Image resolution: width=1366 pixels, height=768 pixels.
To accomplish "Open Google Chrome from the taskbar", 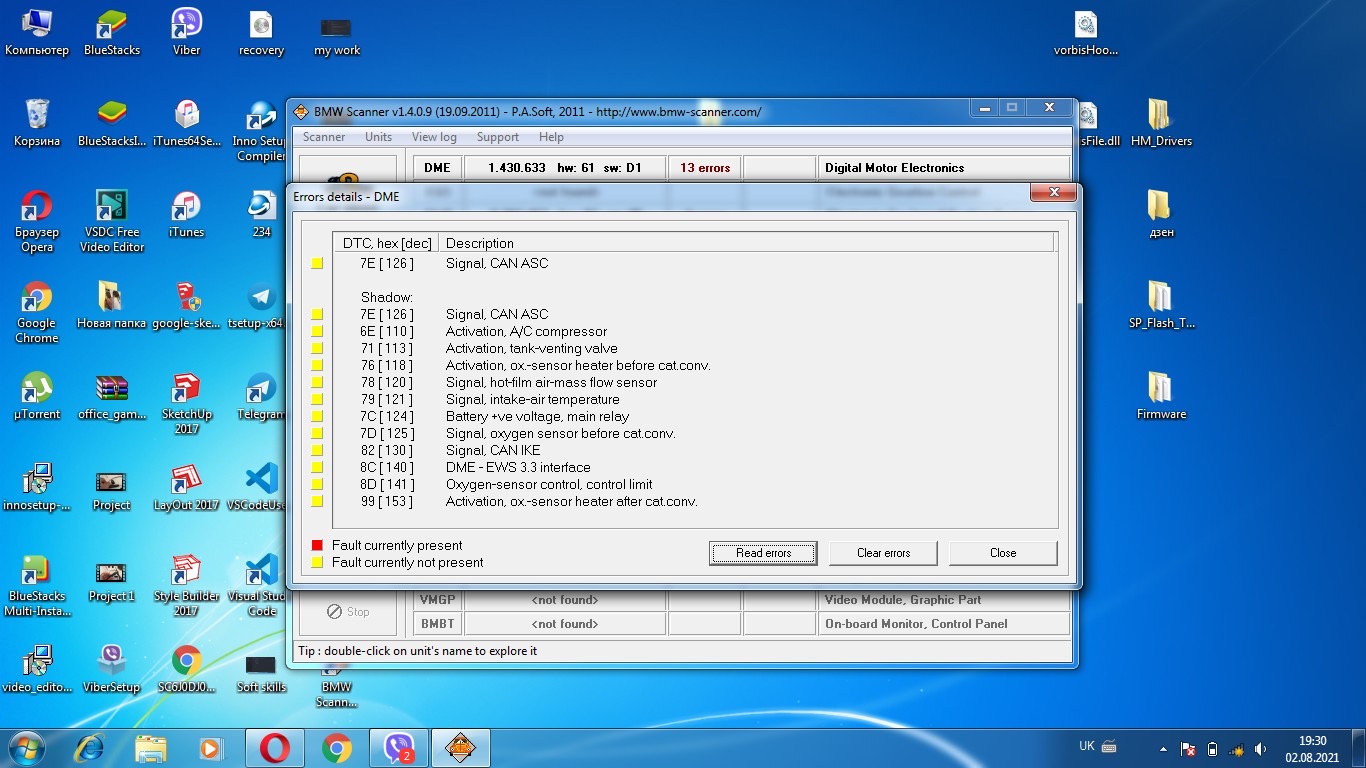I will [337, 747].
